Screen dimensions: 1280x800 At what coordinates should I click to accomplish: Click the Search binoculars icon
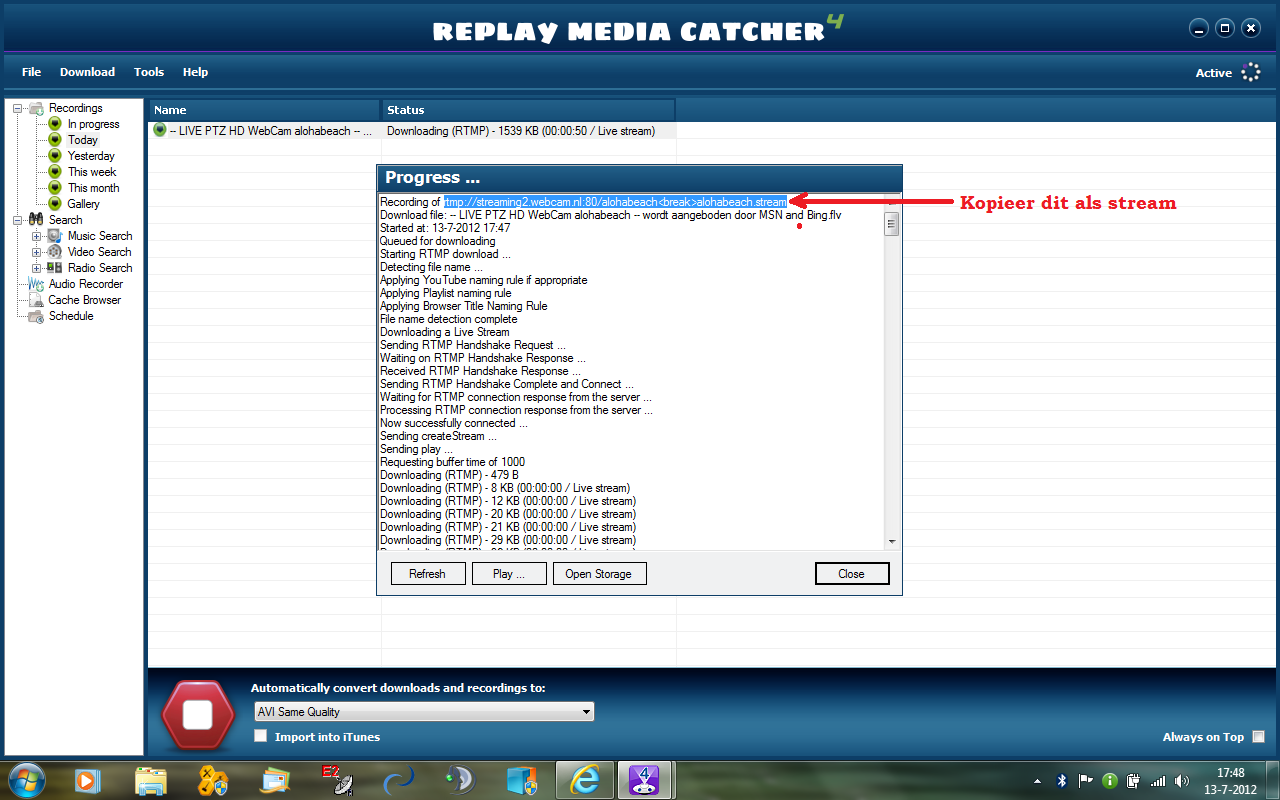tap(36, 220)
